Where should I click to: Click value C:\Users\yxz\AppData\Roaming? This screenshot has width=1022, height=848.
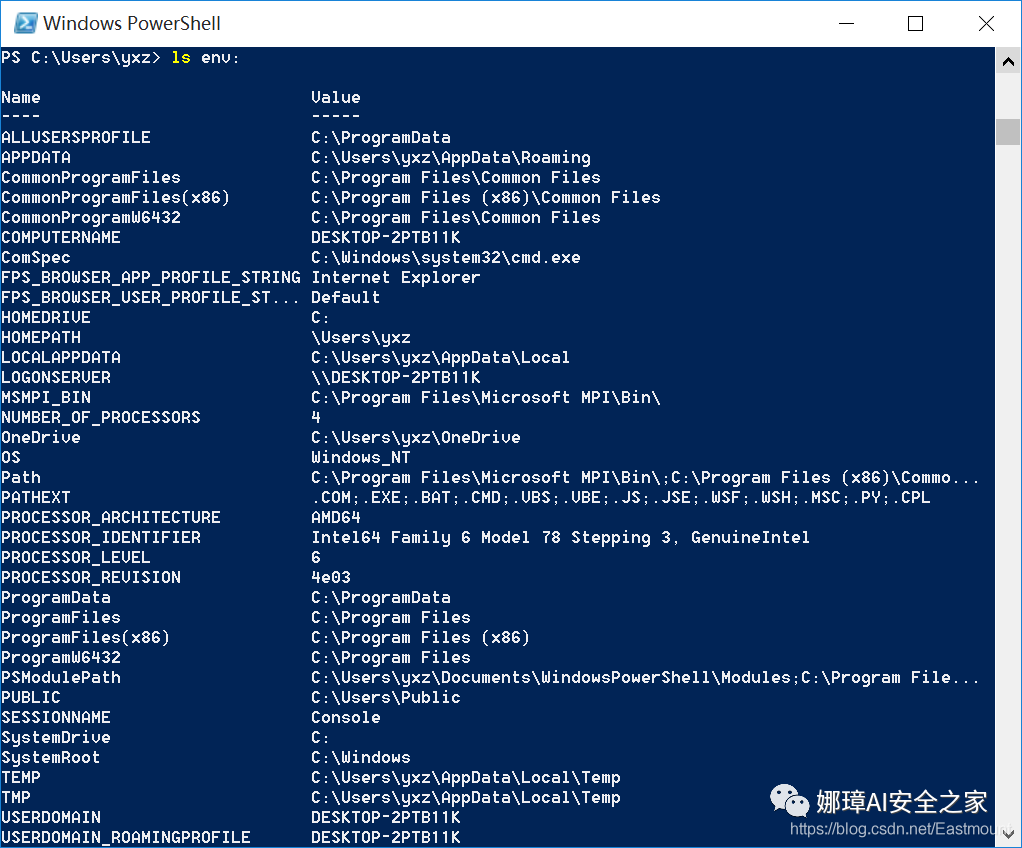451,158
